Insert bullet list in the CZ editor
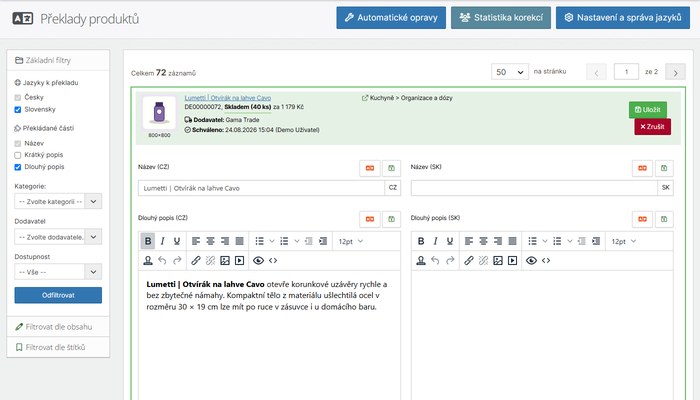 (259, 242)
